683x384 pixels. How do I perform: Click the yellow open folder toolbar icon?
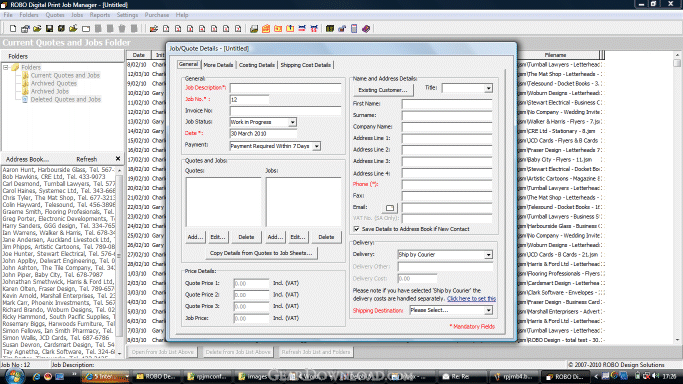37,29
